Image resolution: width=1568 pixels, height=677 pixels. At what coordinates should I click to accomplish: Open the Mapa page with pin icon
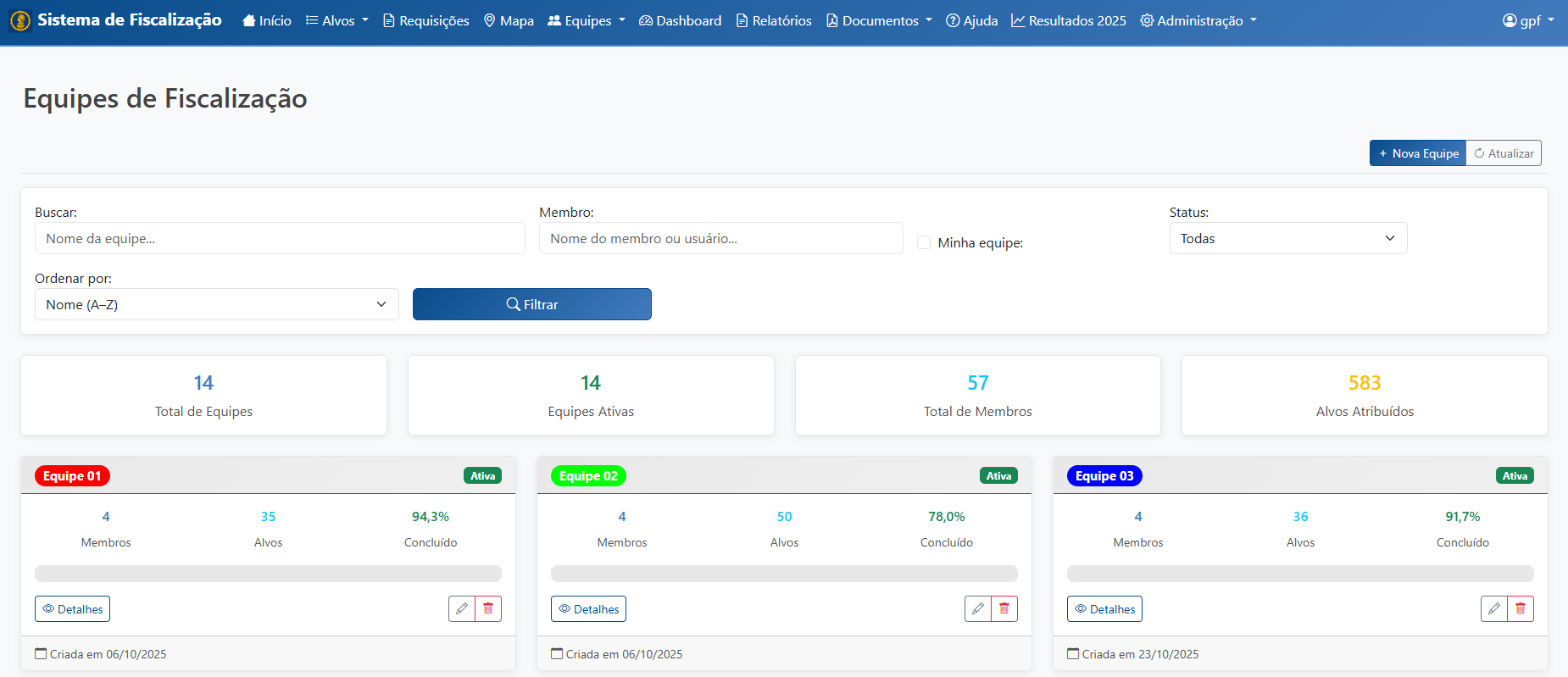(509, 20)
